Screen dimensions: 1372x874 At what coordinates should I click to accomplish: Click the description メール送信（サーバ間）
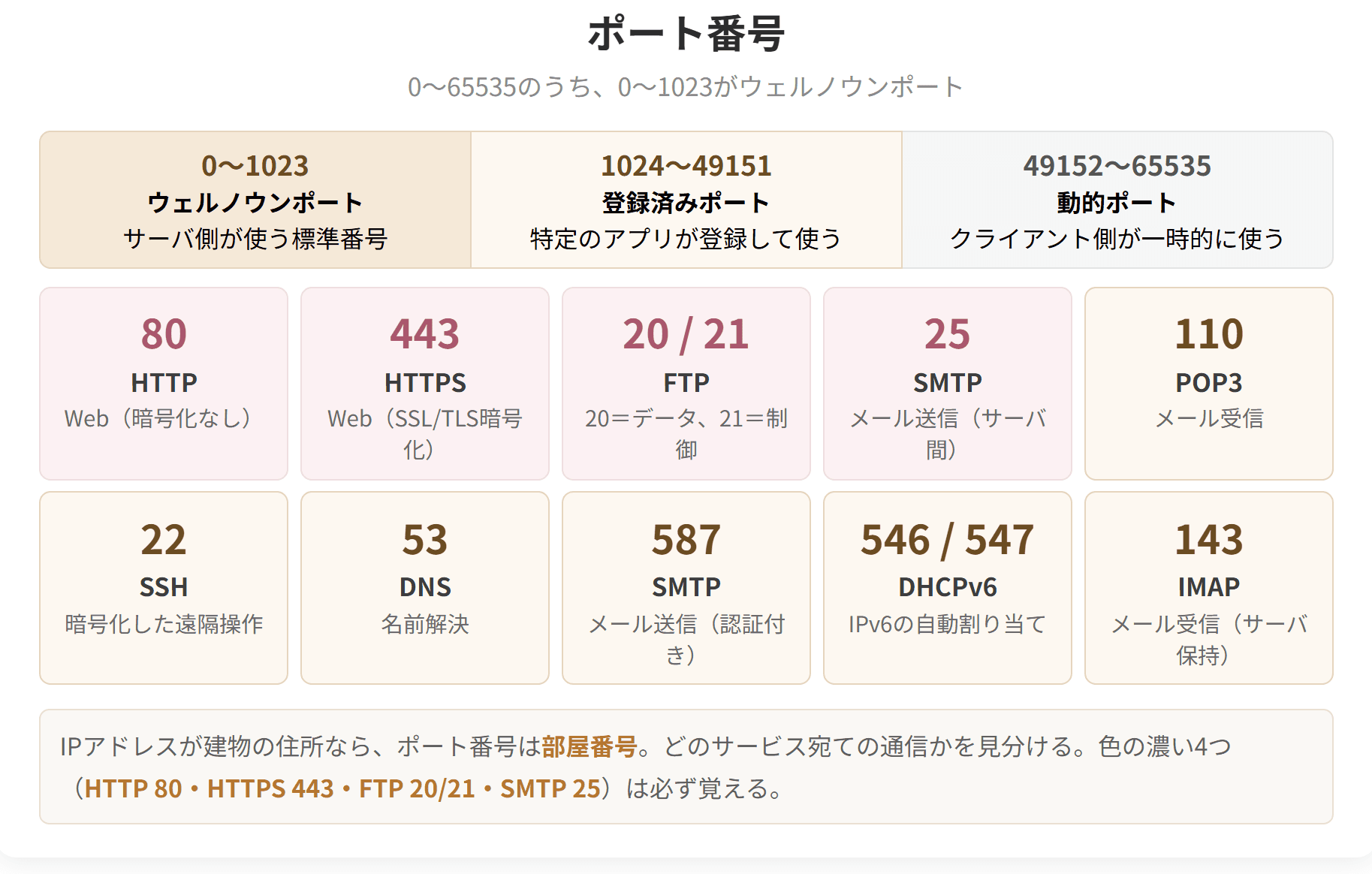[948, 434]
